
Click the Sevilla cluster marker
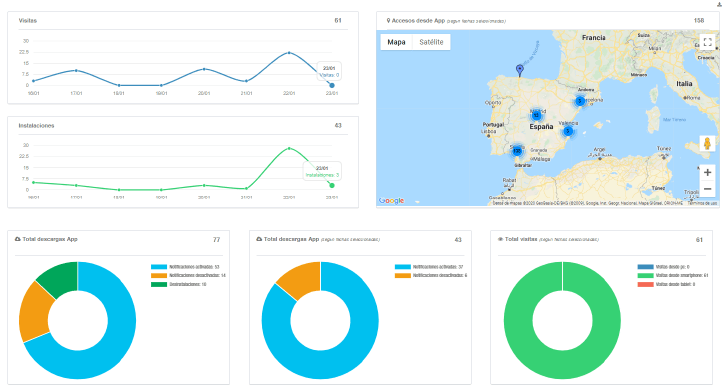click(x=517, y=151)
